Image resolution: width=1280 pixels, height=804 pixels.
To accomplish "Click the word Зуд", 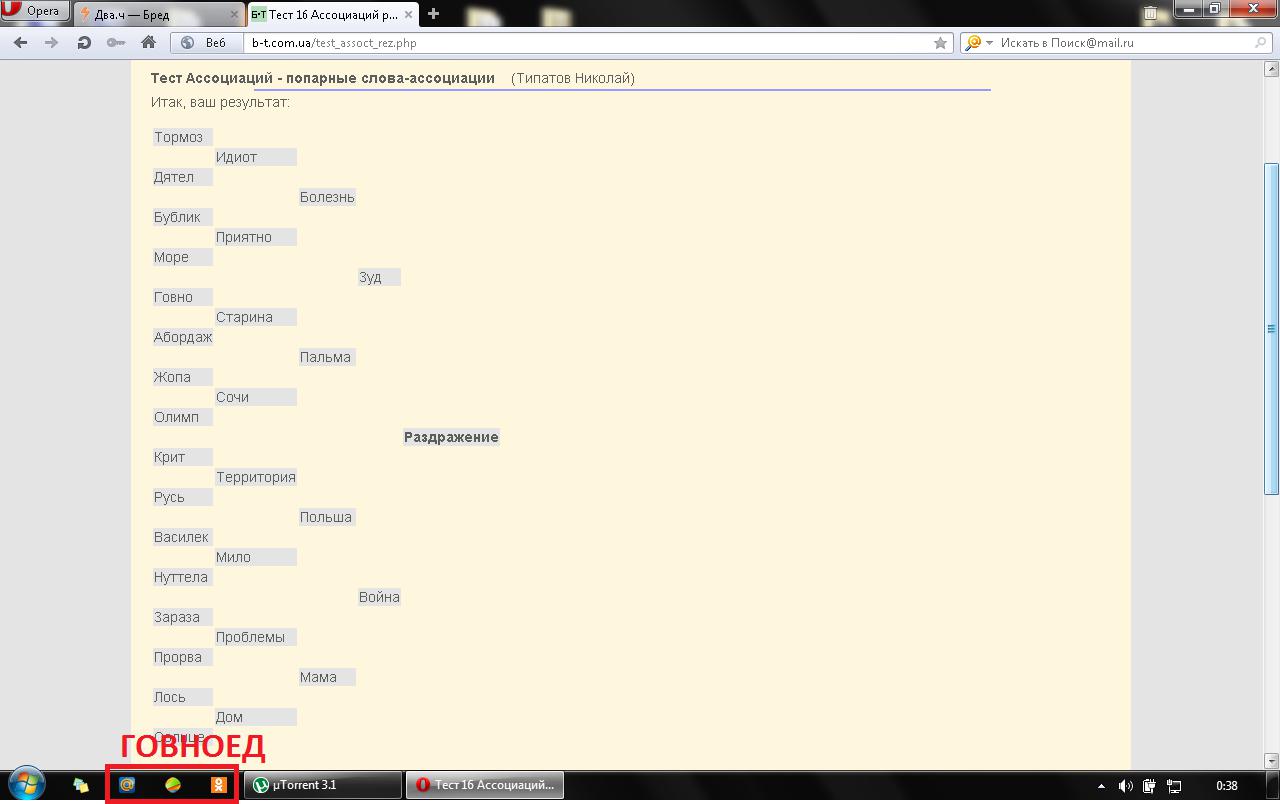I will point(370,277).
